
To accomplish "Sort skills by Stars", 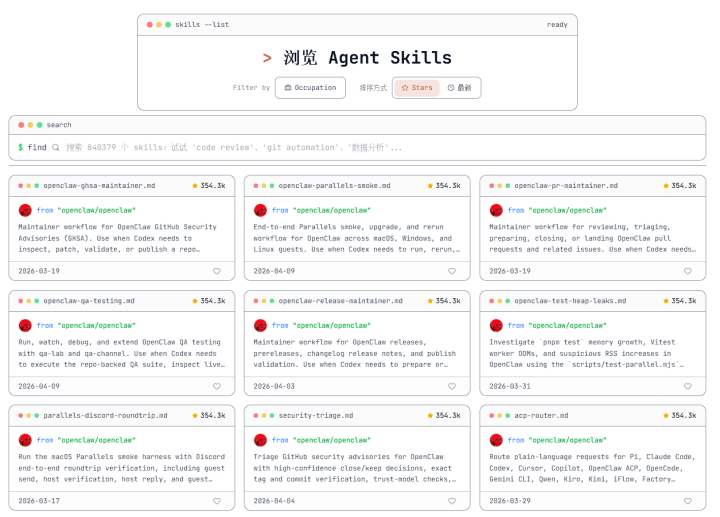I will point(417,88).
